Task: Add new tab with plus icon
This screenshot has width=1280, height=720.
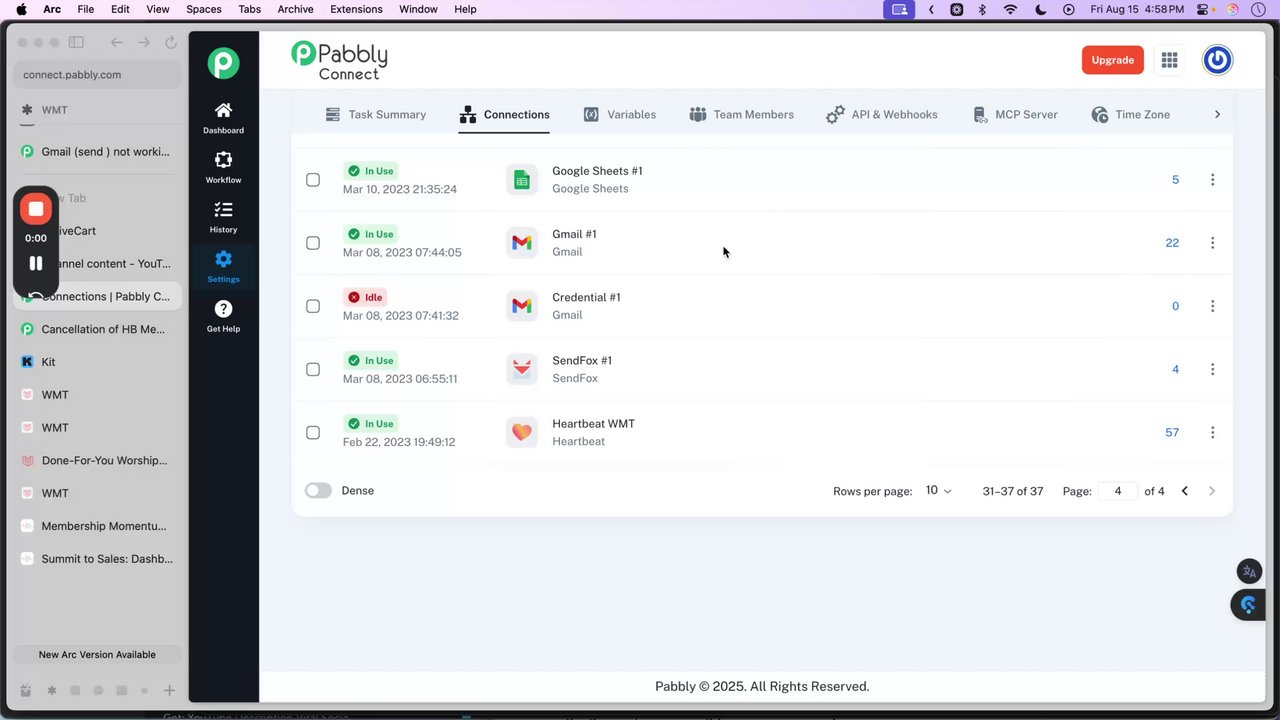Action: (x=170, y=691)
